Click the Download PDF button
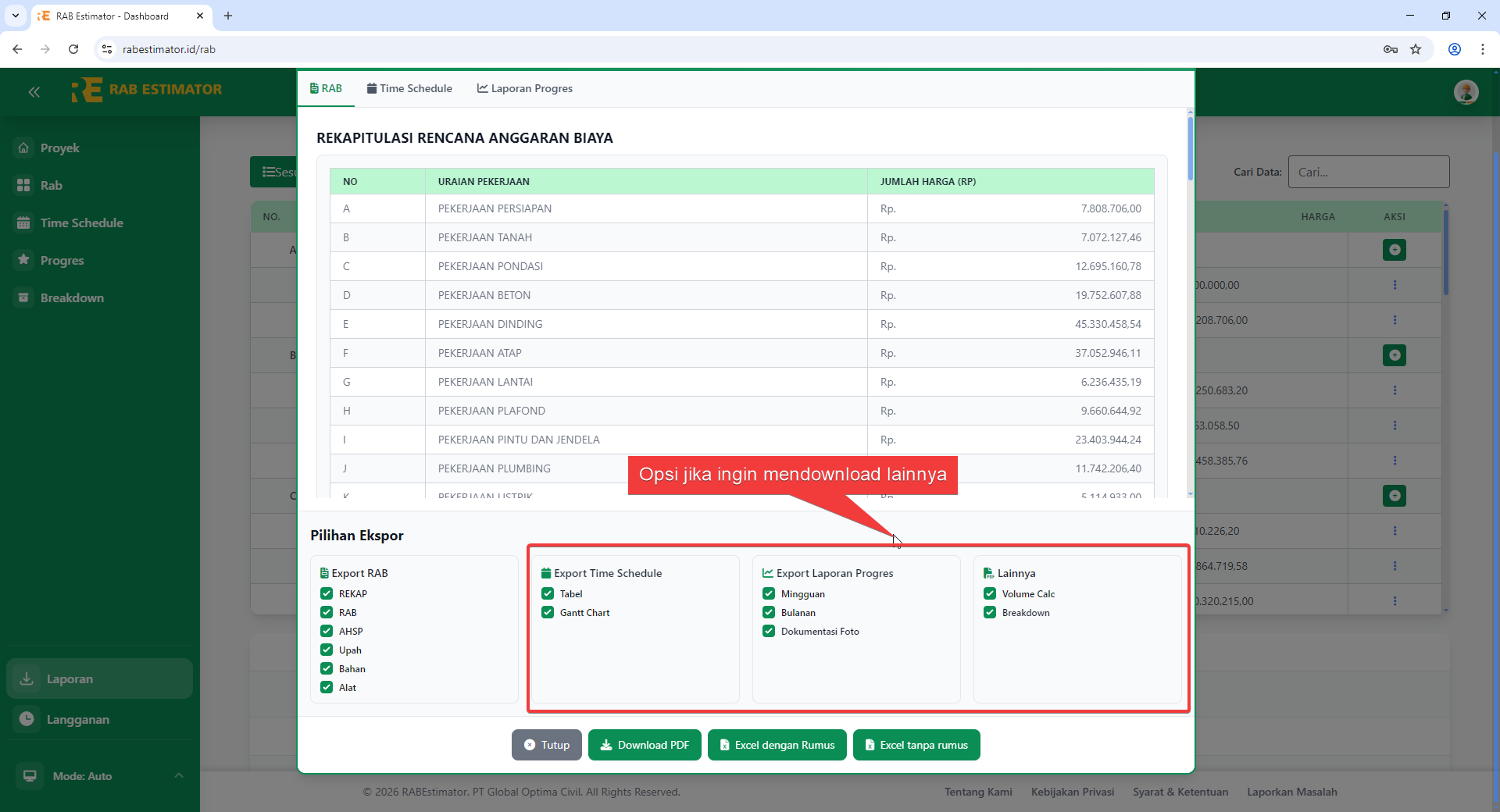Viewport: 1500px width, 812px height. tap(645, 744)
